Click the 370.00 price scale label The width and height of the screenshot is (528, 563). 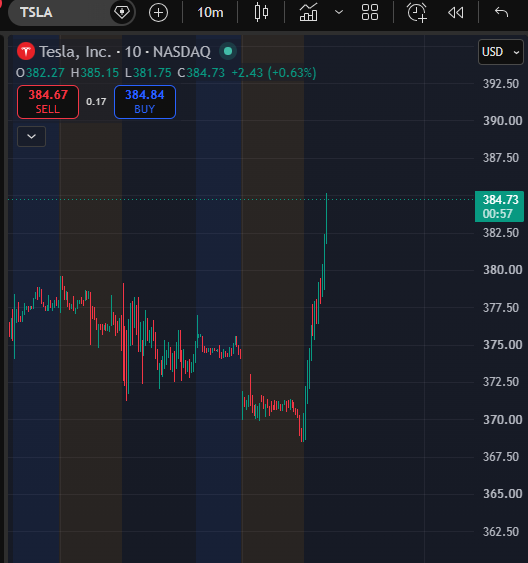pos(503,419)
